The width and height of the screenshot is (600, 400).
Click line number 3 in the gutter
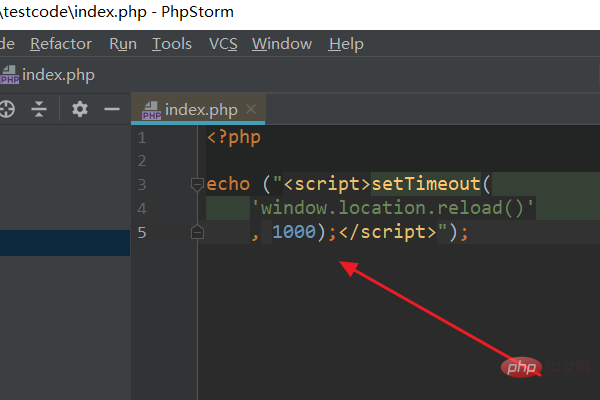(142, 184)
